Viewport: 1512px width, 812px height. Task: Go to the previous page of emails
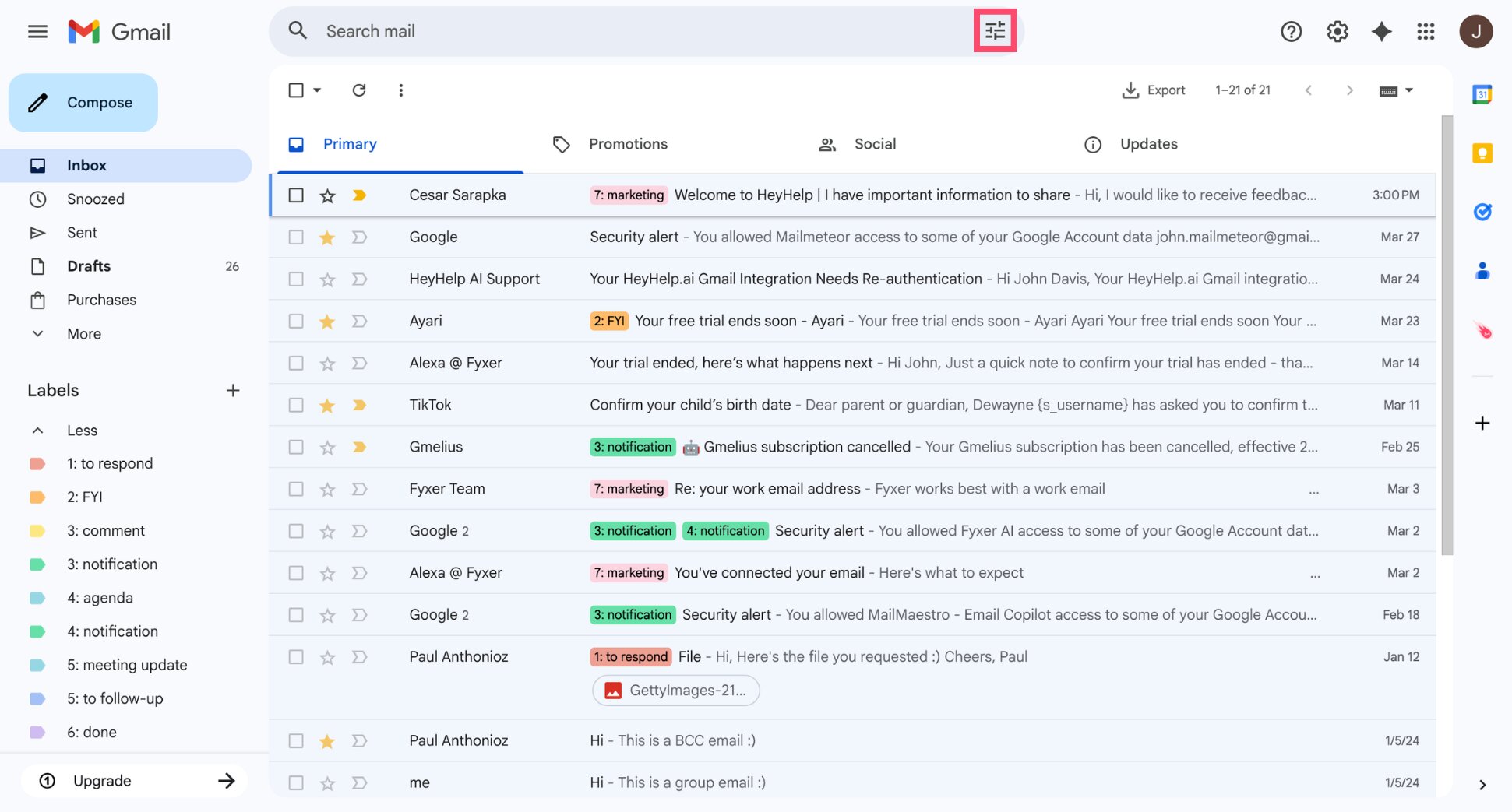[x=1309, y=90]
